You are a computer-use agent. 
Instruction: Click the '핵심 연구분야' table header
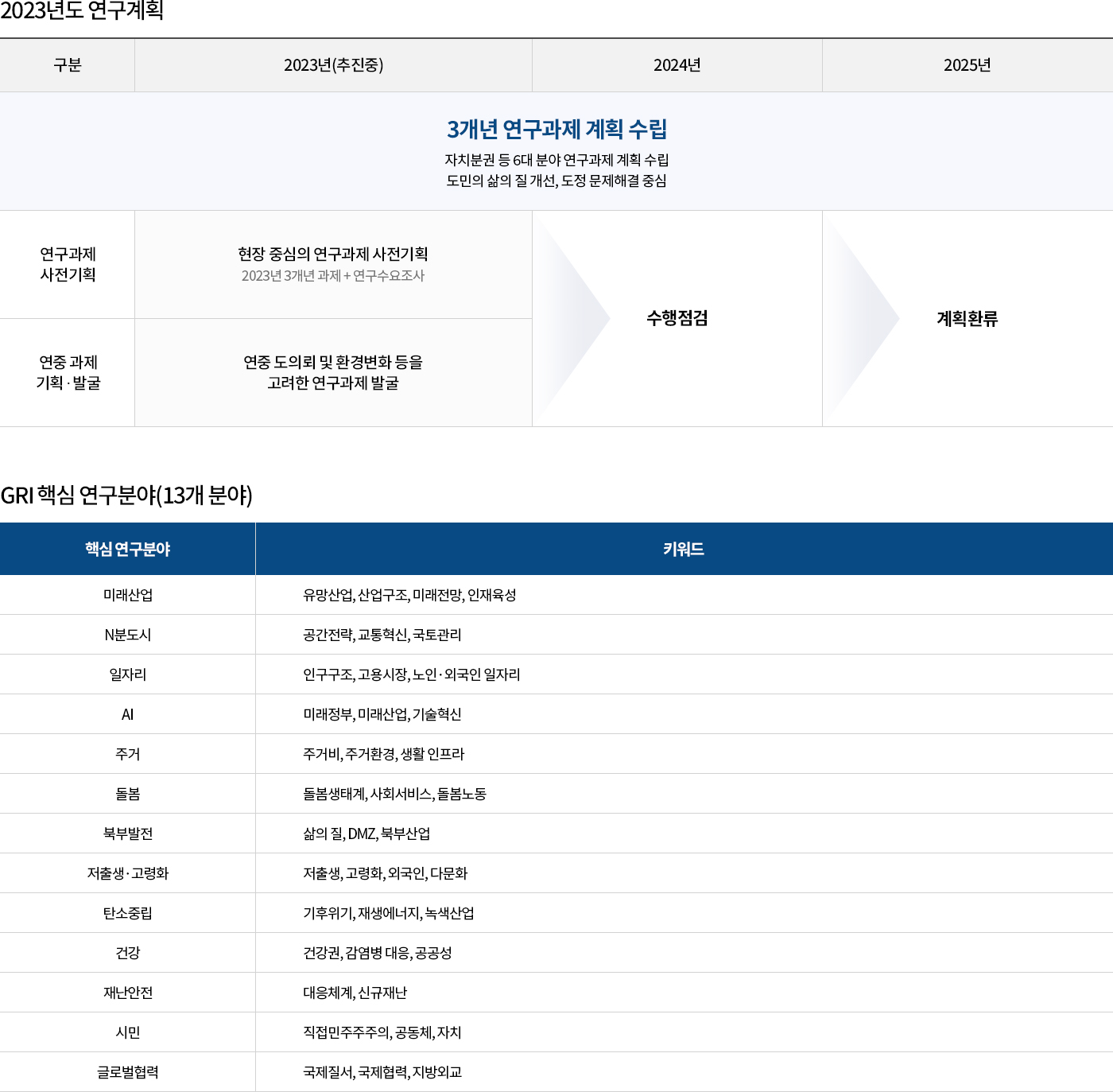point(127,549)
